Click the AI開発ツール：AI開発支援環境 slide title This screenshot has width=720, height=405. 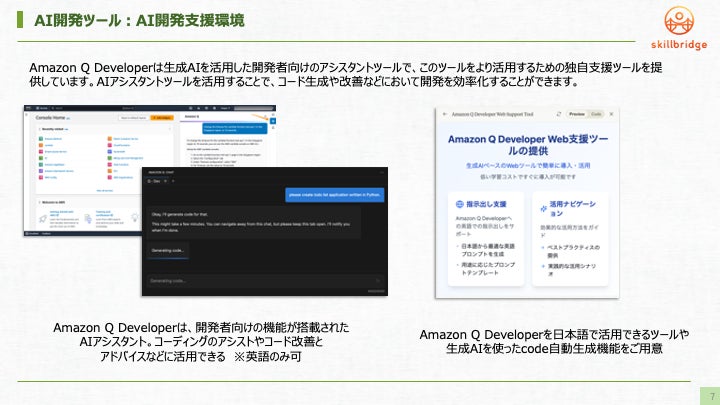(x=139, y=20)
